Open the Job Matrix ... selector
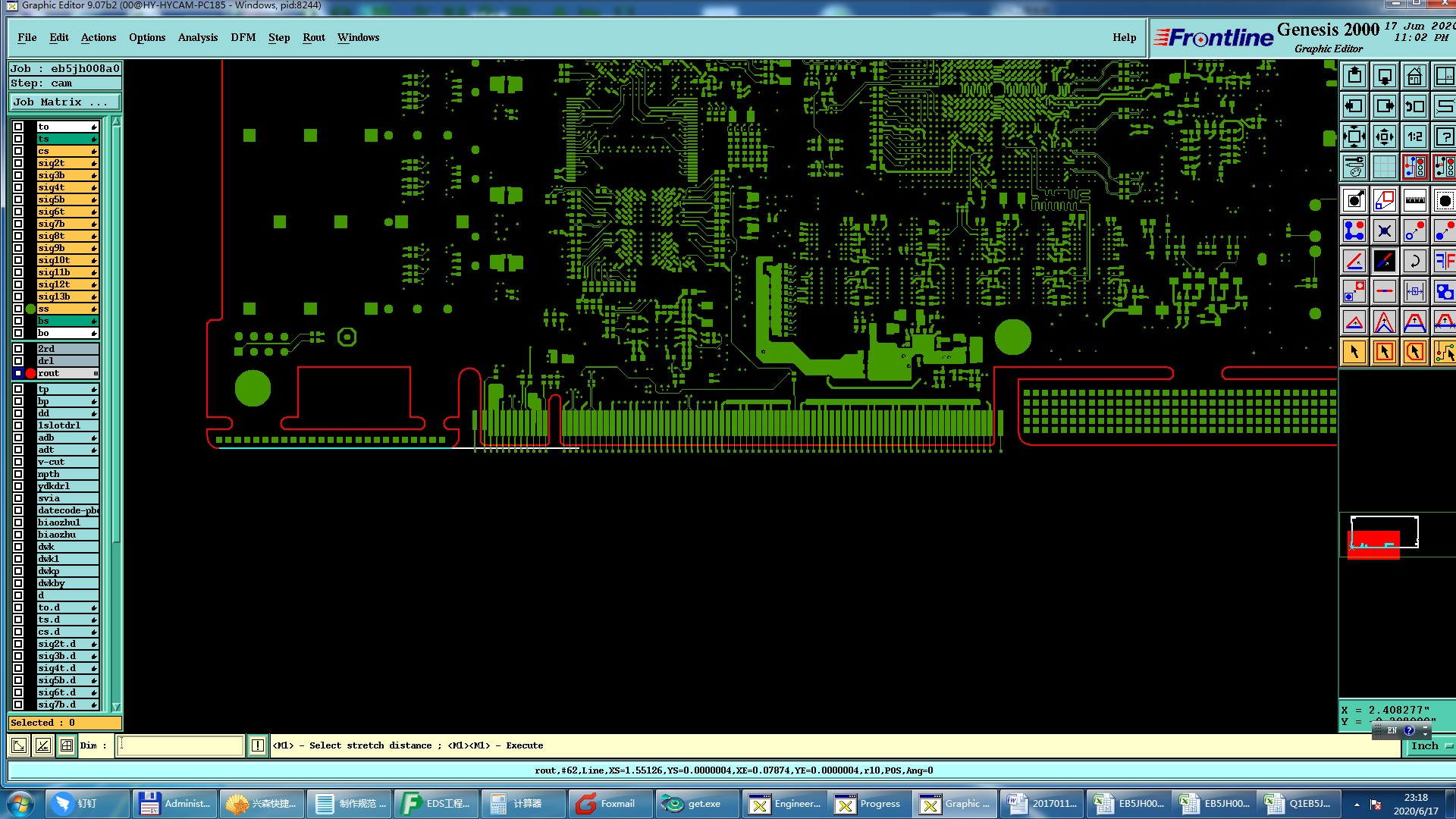Image resolution: width=1456 pixels, height=819 pixels. point(64,102)
